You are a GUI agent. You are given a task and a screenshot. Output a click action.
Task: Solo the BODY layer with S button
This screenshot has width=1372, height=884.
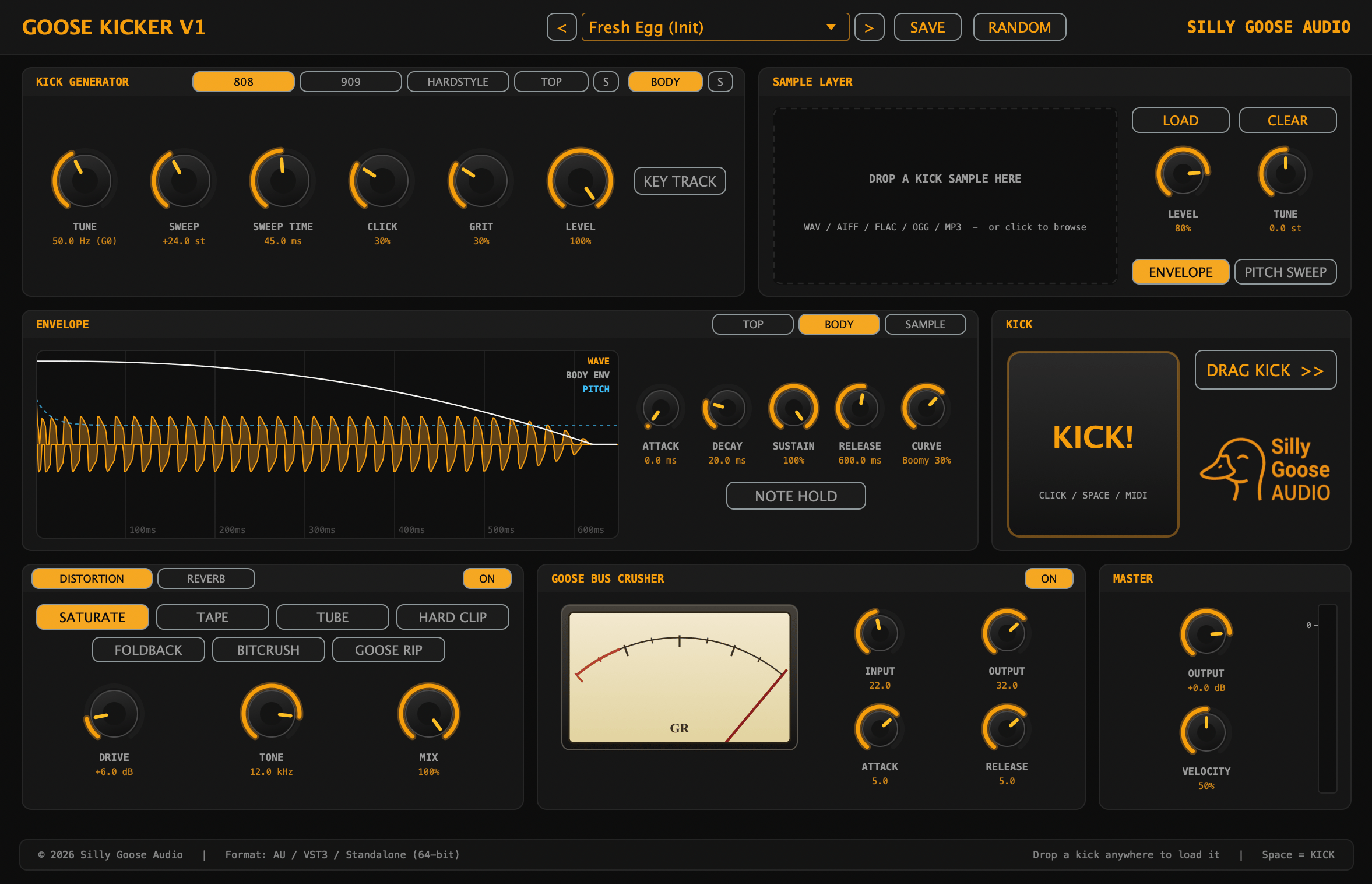point(720,82)
